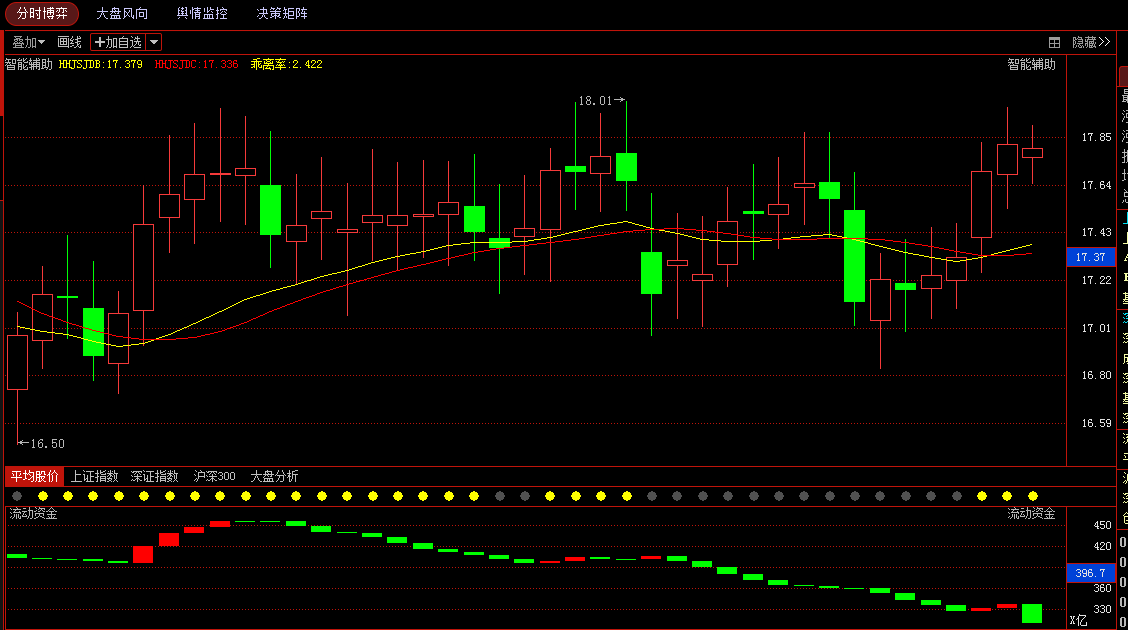Click the X亿 unit label
The image size is (1128, 630).
coord(1078,621)
